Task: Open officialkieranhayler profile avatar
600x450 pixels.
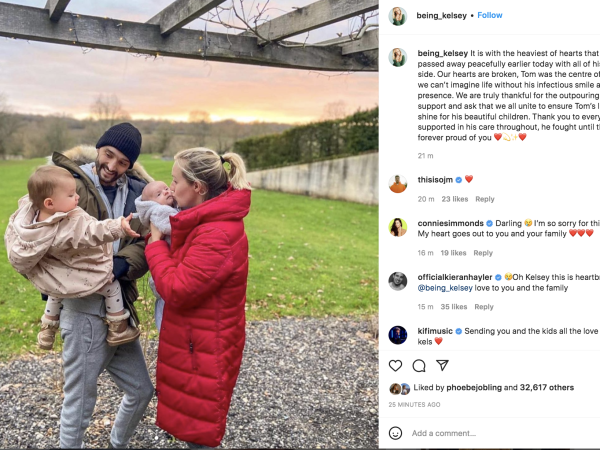Action: [398, 281]
